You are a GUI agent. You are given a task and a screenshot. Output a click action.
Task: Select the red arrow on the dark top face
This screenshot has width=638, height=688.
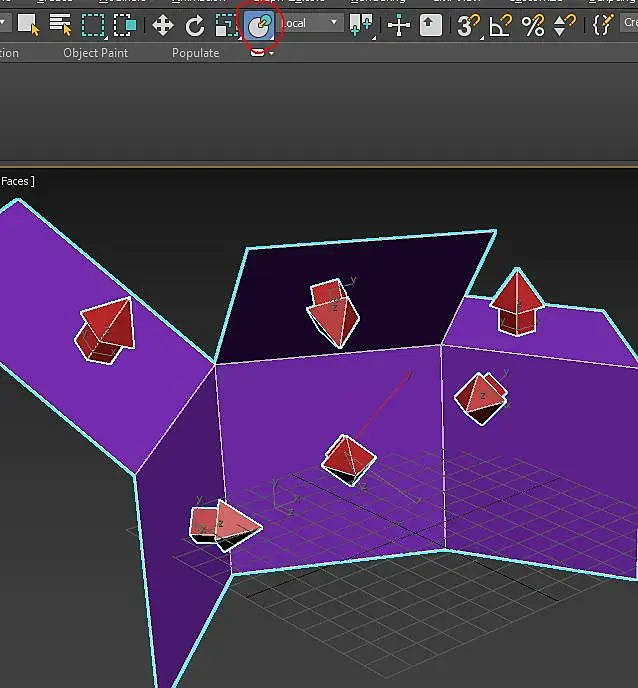(x=333, y=313)
